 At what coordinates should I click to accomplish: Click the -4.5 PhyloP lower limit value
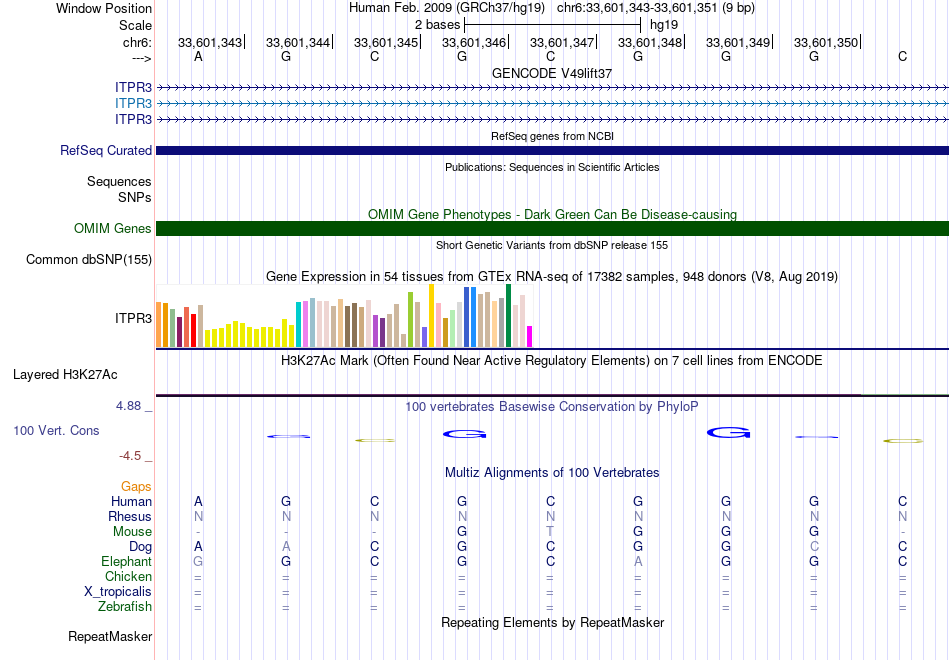point(130,456)
